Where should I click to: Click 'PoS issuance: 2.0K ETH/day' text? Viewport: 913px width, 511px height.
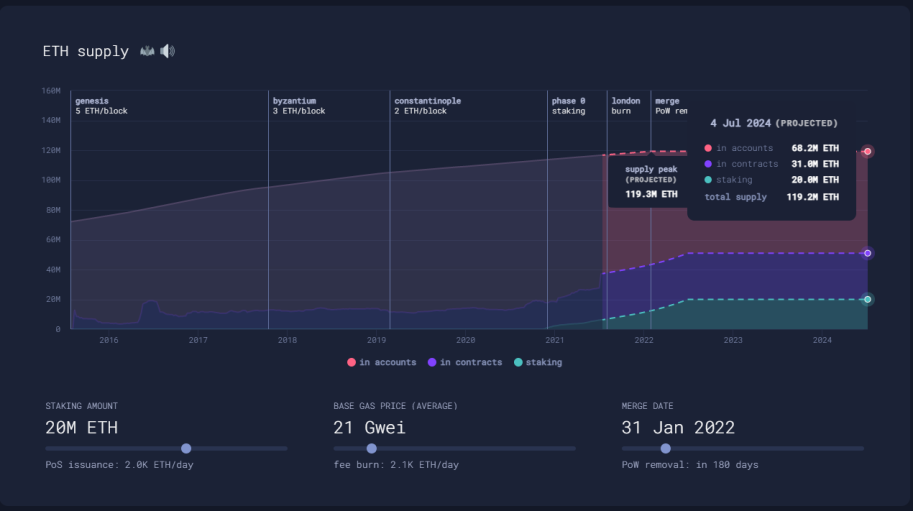119,464
